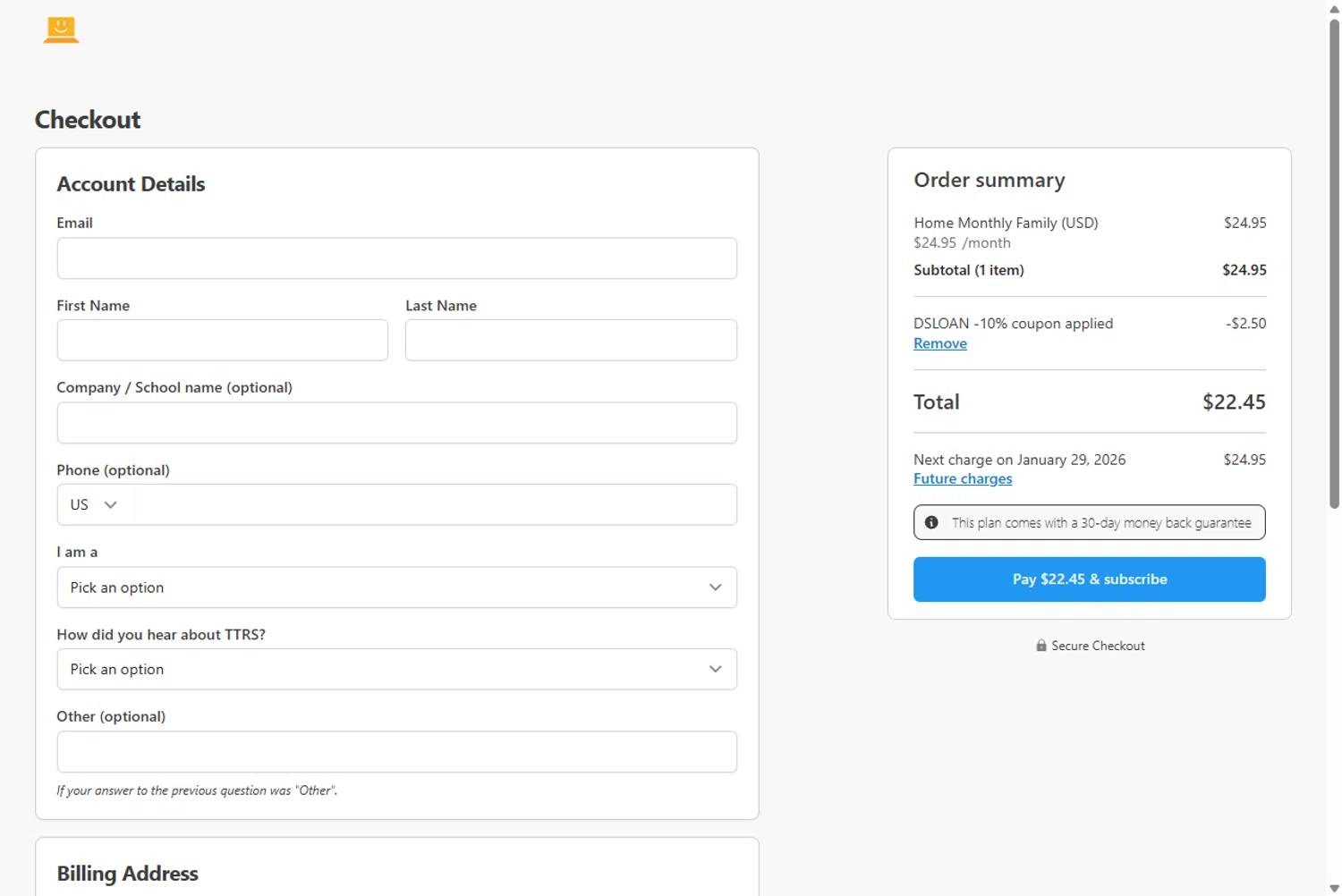Image resolution: width=1342 pixels, height=896 pixels.
Task: Click the Other (optional) text field
Action: coord(396,751)
